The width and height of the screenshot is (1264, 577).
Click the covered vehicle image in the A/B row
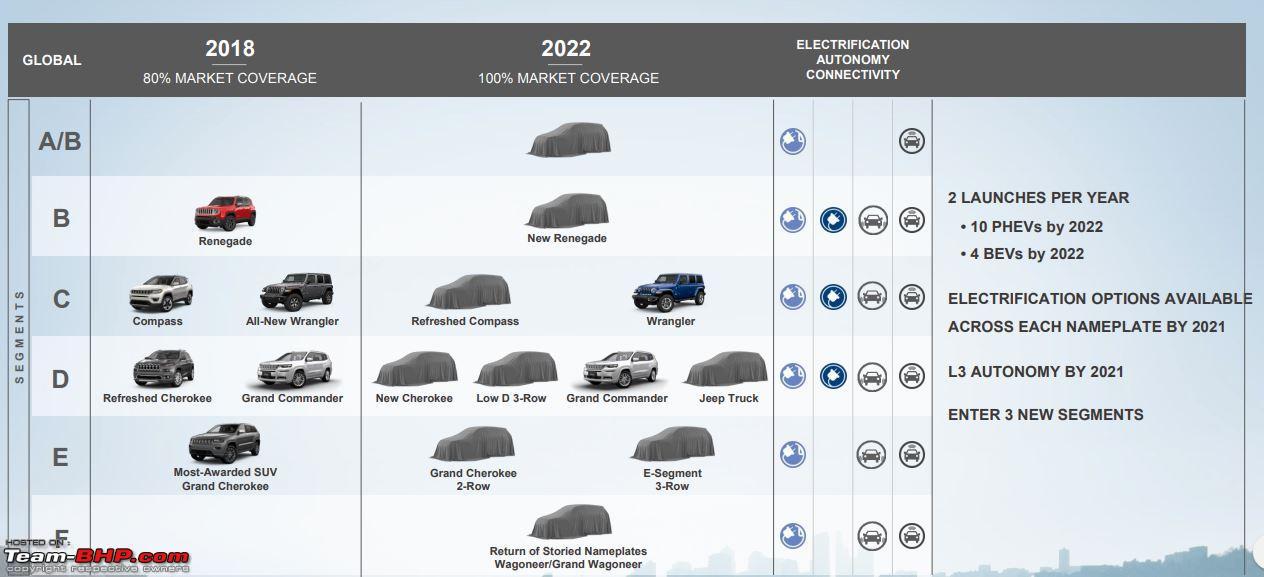click(568, 139)
